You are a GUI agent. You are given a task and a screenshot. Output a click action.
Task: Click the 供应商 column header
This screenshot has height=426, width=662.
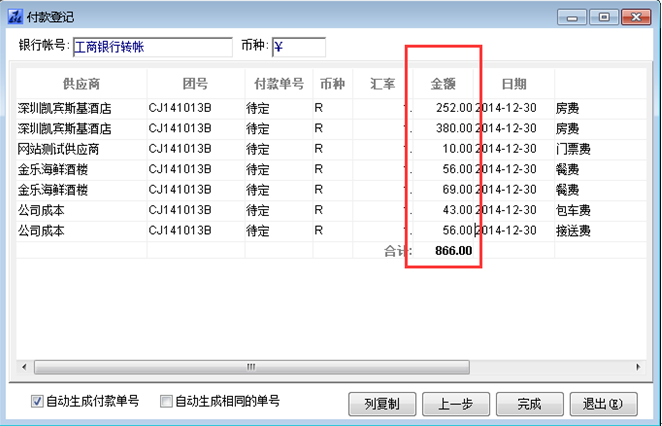click(81, 84)
